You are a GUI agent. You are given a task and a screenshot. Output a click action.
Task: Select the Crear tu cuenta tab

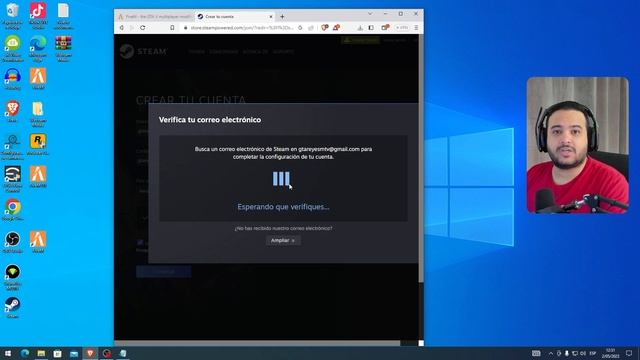pos(233,17)
